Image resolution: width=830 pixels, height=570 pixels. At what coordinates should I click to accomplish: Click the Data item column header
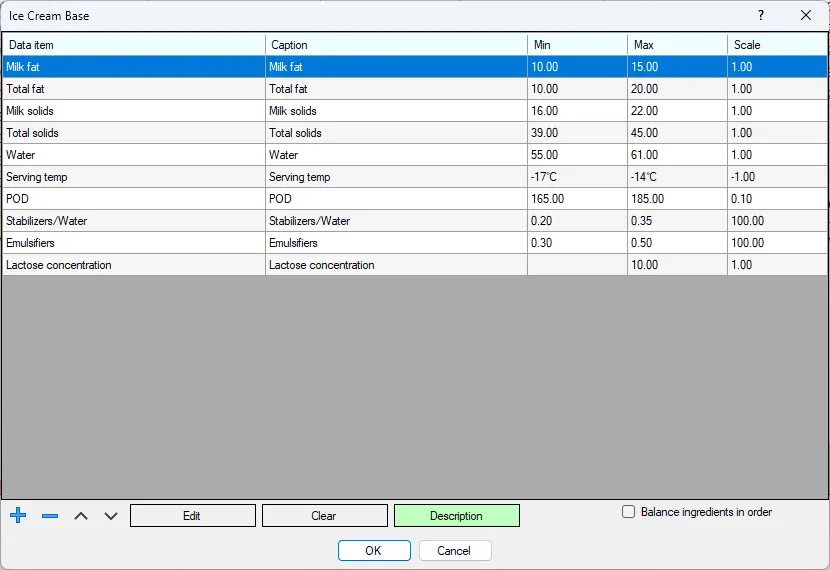[x=134, y=44]
